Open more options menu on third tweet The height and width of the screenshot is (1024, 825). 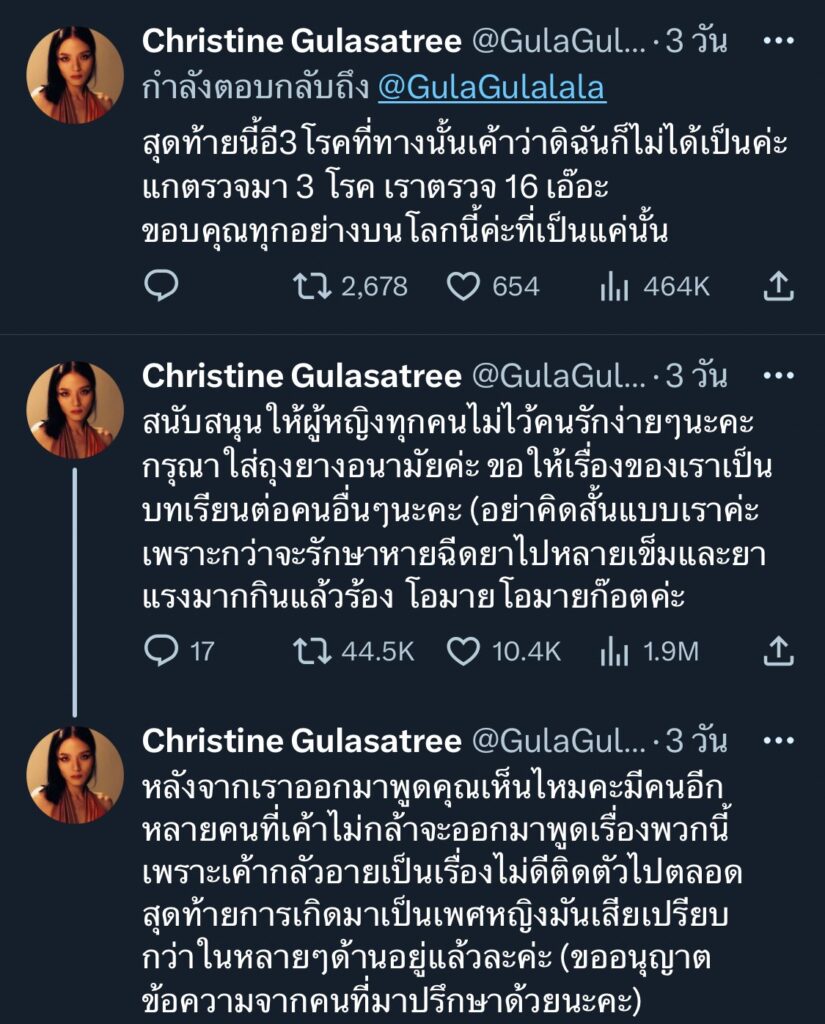[x=778, y=741]
